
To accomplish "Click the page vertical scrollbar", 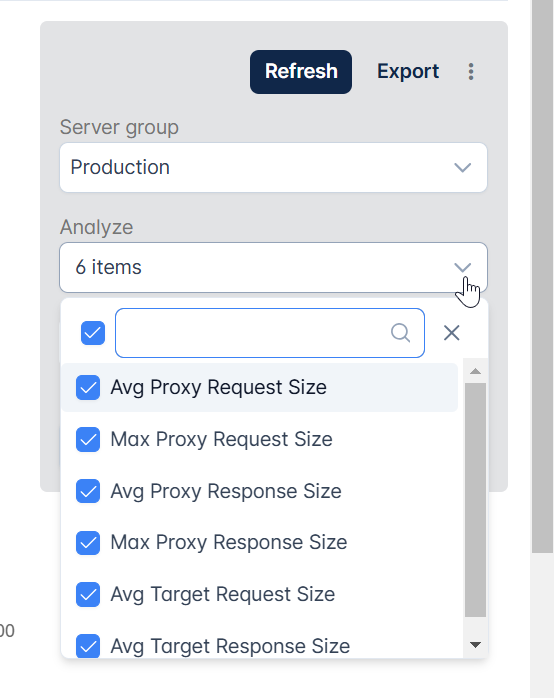I will (542, 276).
